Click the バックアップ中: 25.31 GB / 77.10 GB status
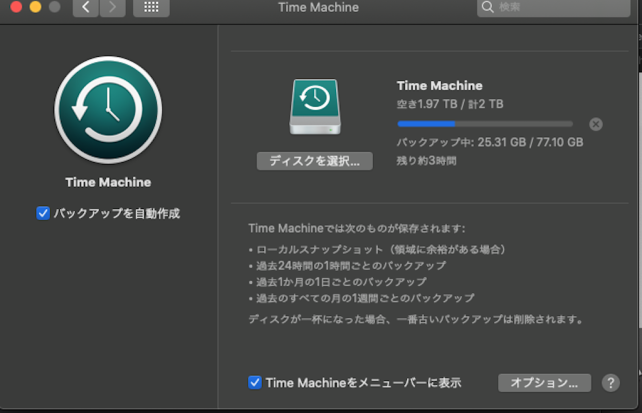The height and width of the screenshot is (413, 642). coord(490,142)
